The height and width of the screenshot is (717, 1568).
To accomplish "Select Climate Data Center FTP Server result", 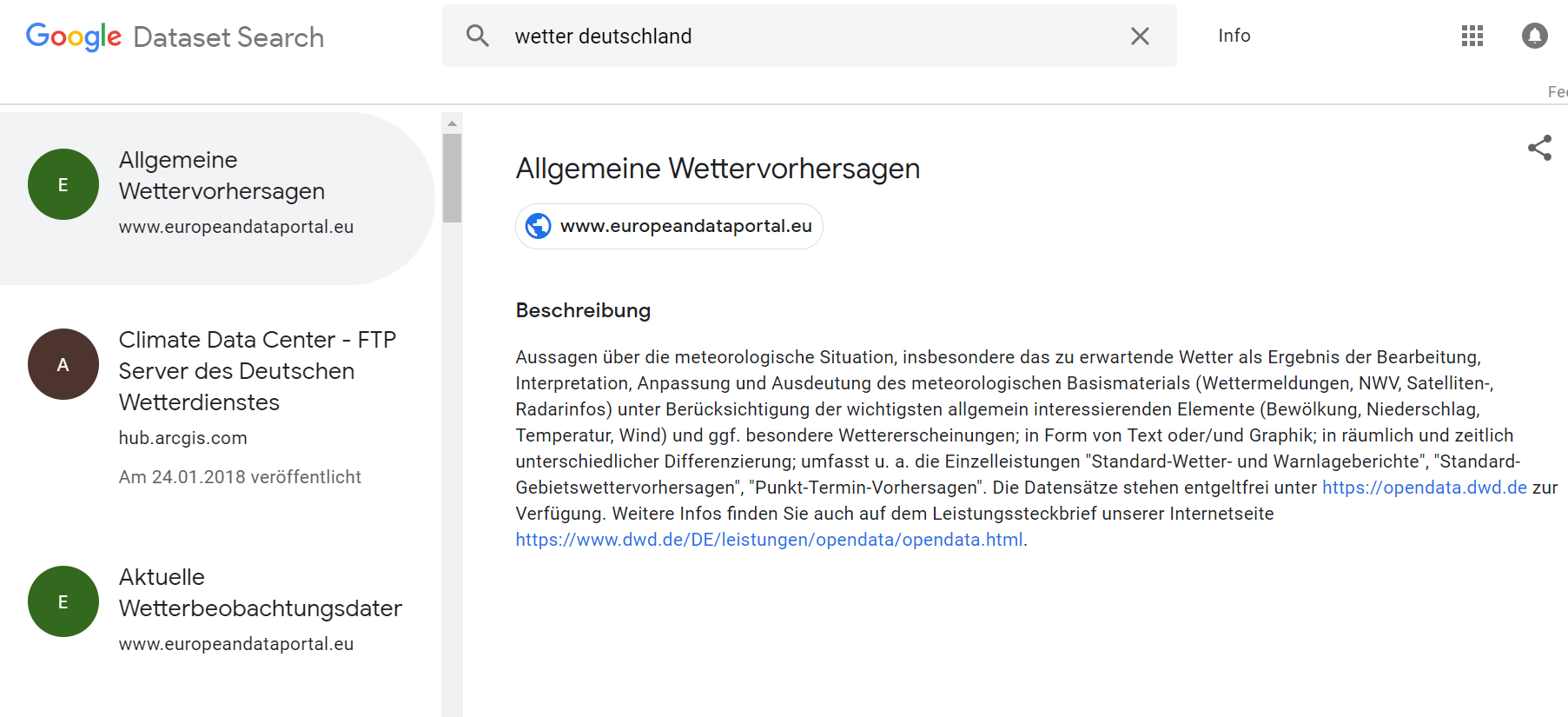I will tap(217, 407).
